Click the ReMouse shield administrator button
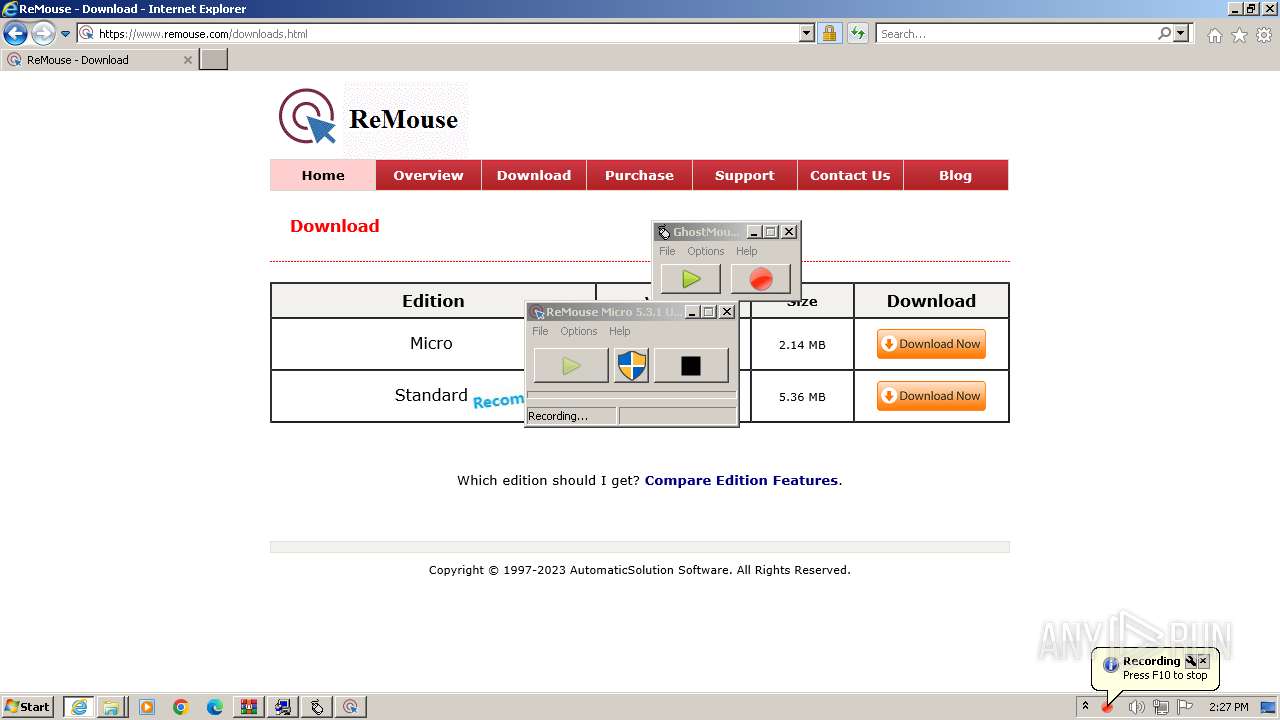The height and width of the screenshot is (720, 1280). click(631, 366)
